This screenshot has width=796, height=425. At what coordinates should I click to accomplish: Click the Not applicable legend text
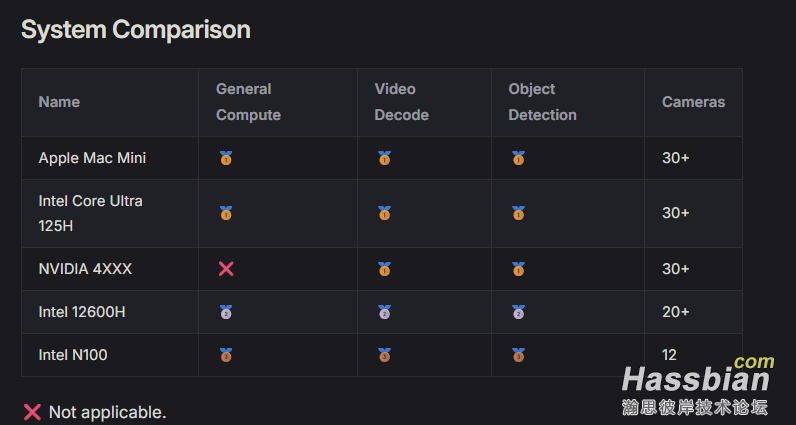click(108, 412)
